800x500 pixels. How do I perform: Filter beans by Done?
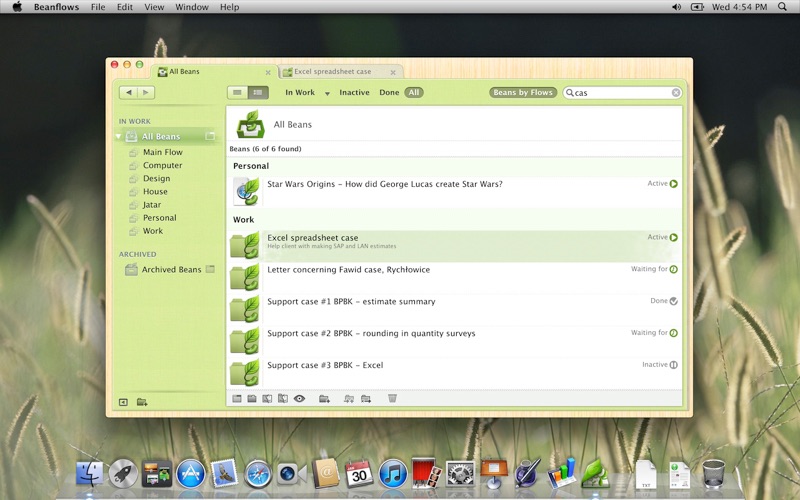click(x=389, y=92)
